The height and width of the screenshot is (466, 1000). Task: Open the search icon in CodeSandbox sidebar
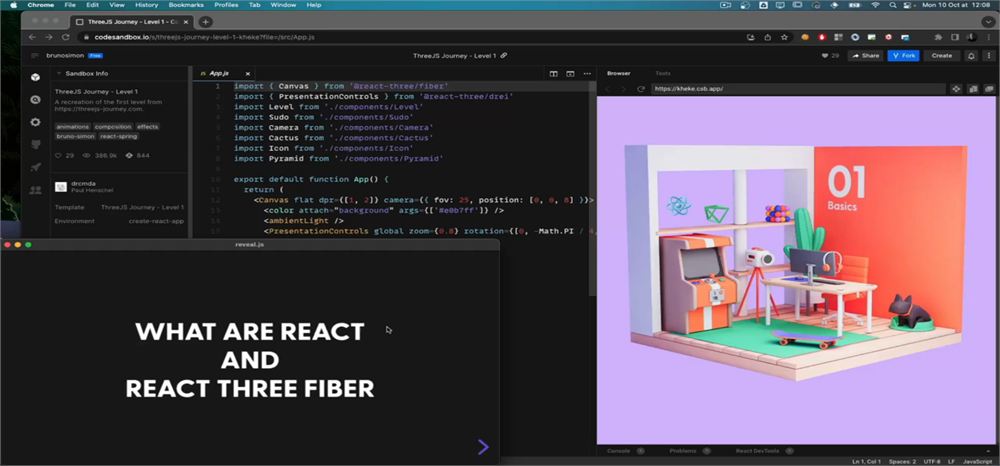[36, 99]
